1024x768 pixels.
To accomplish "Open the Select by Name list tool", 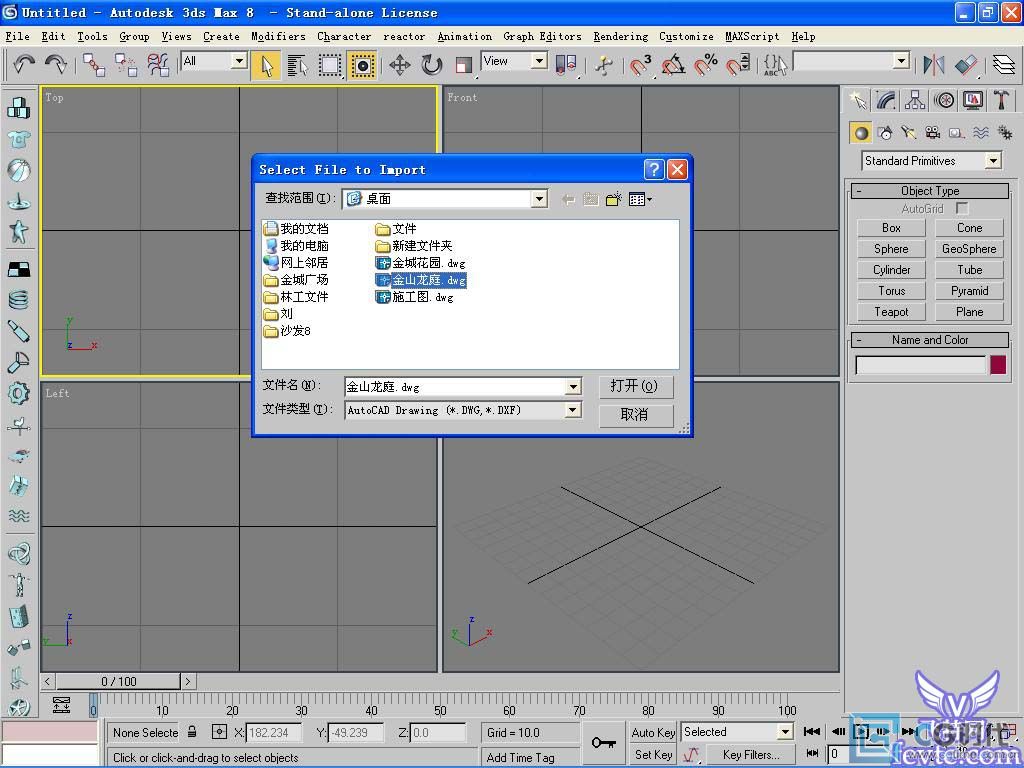I will click(298, 65).
